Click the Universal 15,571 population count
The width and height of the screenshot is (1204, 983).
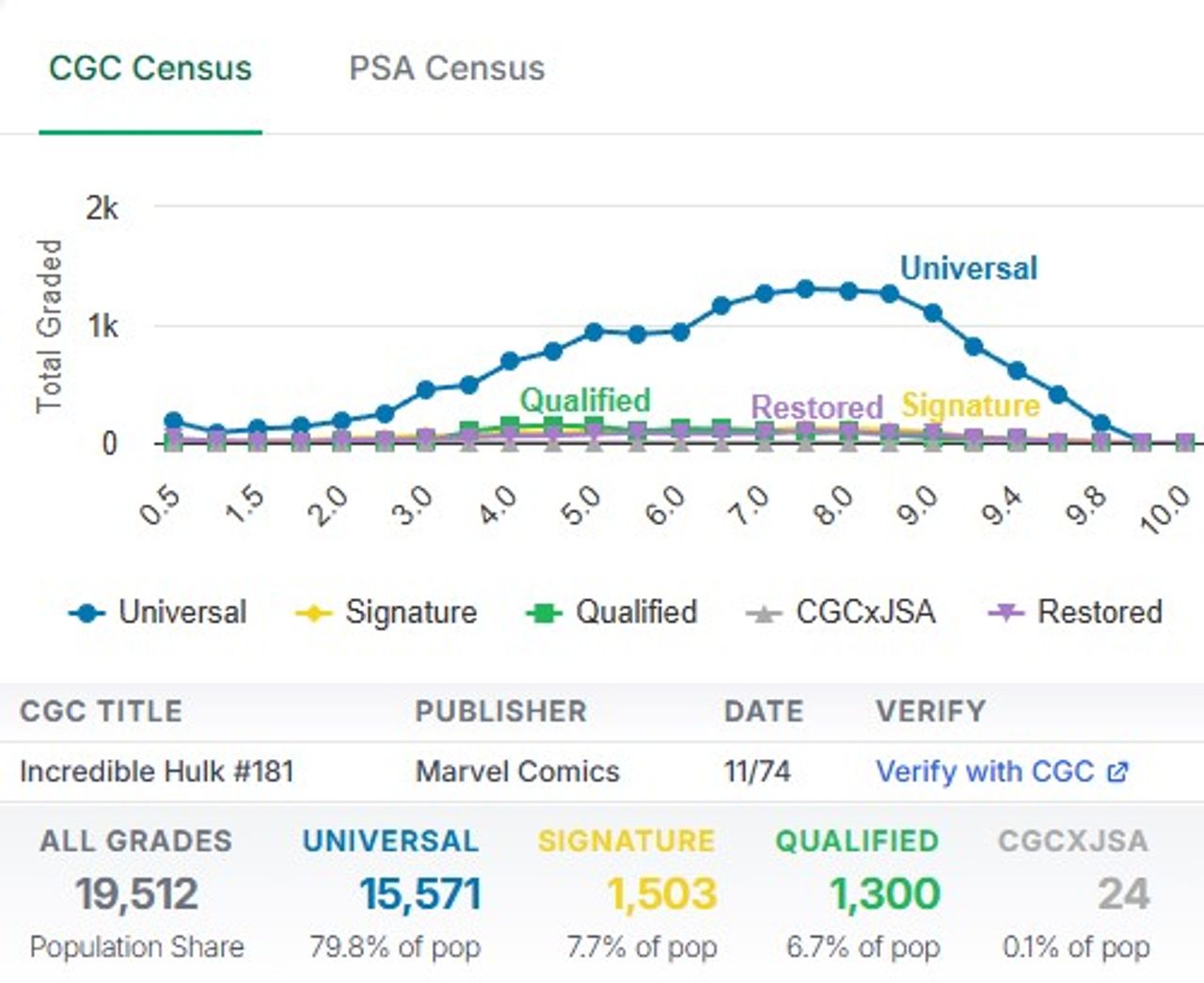(420, 894)
